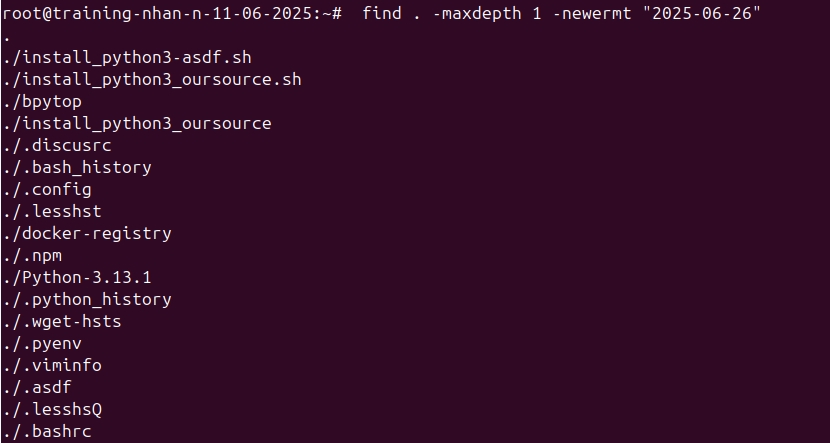
Task: Click the ./.viminfo line
Action: pyautogui.click(x=52, y=365)
